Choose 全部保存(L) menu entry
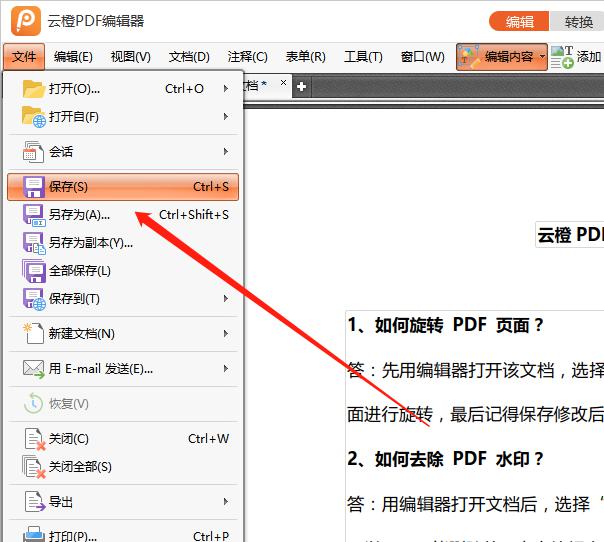Image resolution: width=604 pixels, height=542 pixels. pos(123,271)
